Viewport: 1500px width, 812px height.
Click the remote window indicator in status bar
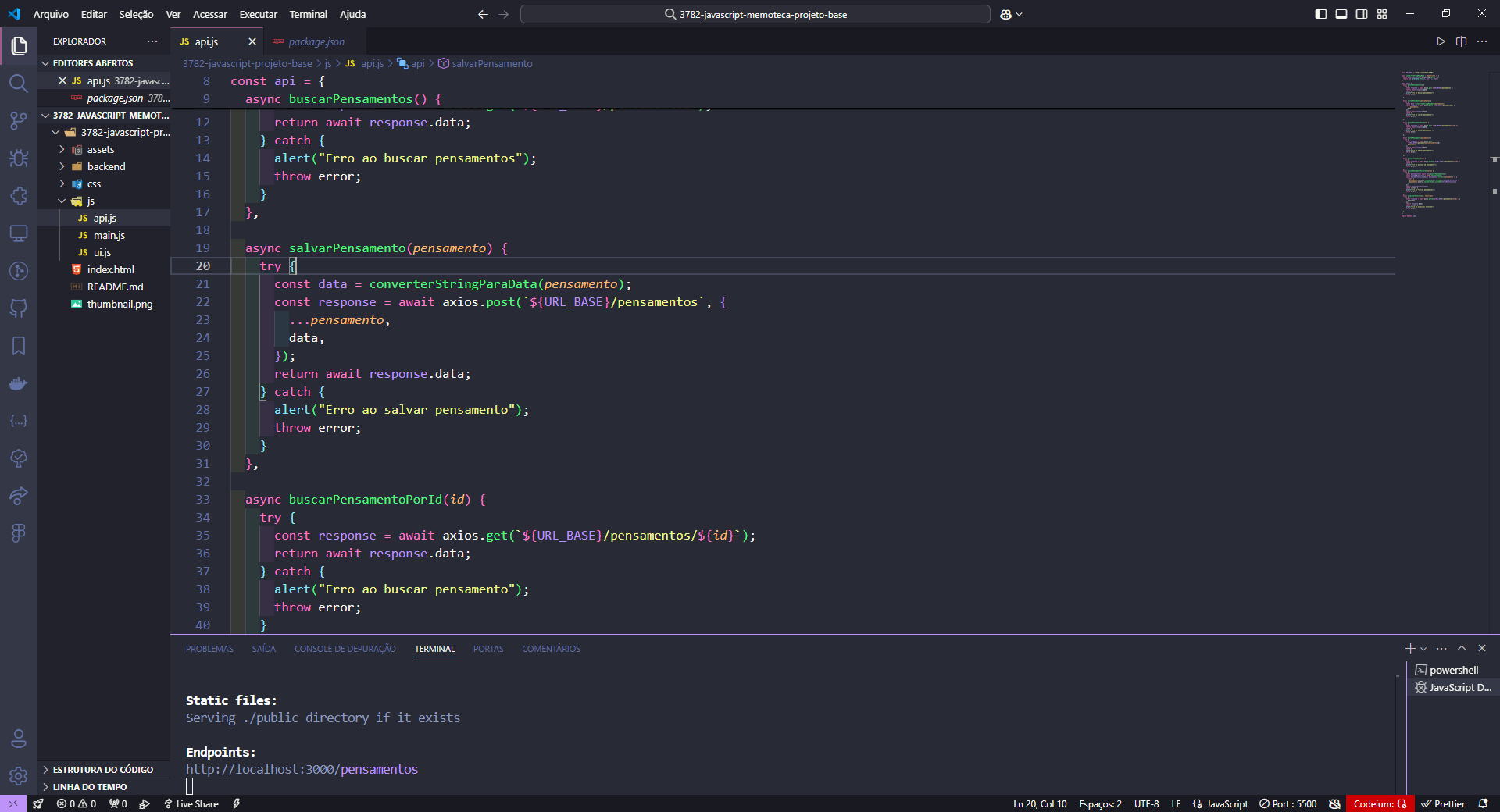[13, 803]
